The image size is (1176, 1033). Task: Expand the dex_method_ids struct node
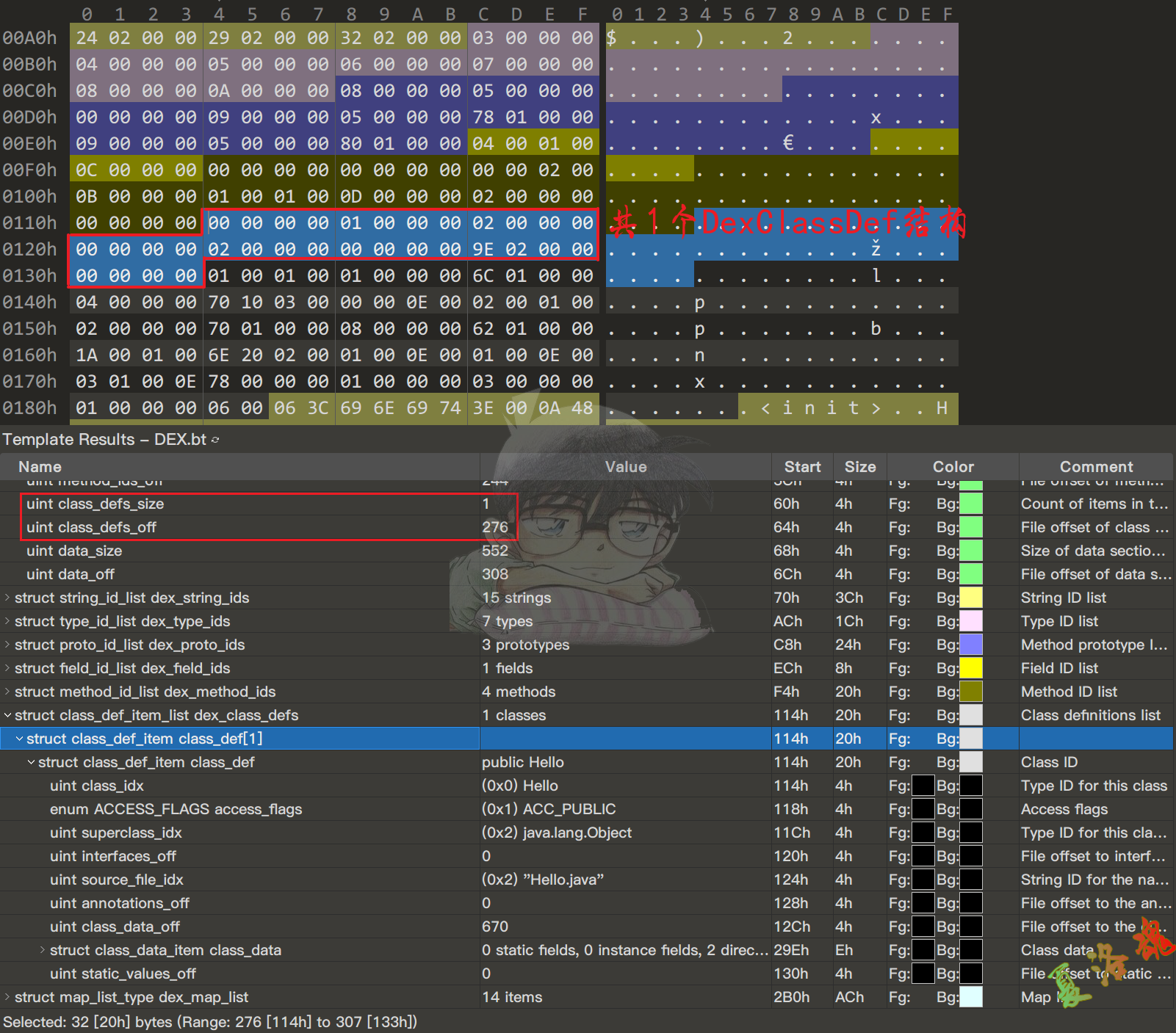[x=7, y=692]
